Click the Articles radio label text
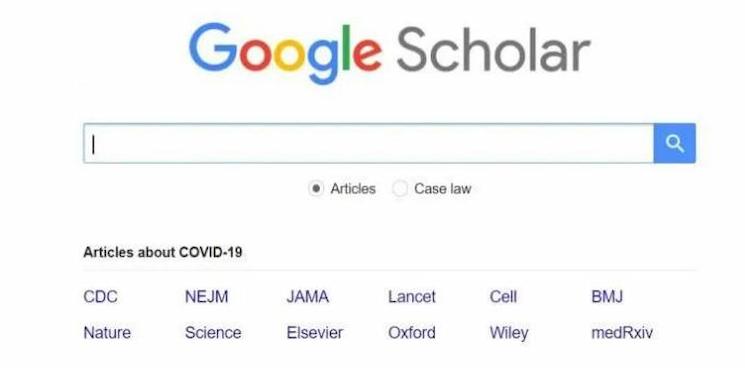 click(353, 189)
